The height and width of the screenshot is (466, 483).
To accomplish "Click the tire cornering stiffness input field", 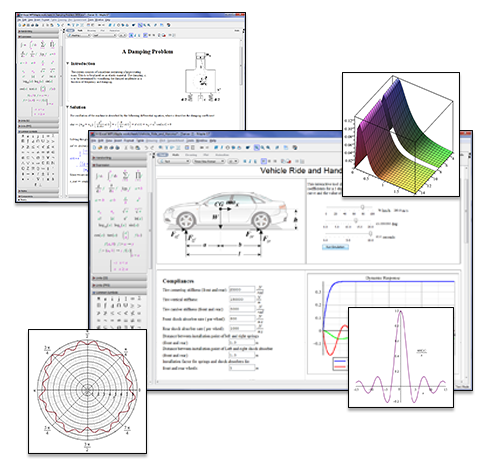I will pos(242,289).
